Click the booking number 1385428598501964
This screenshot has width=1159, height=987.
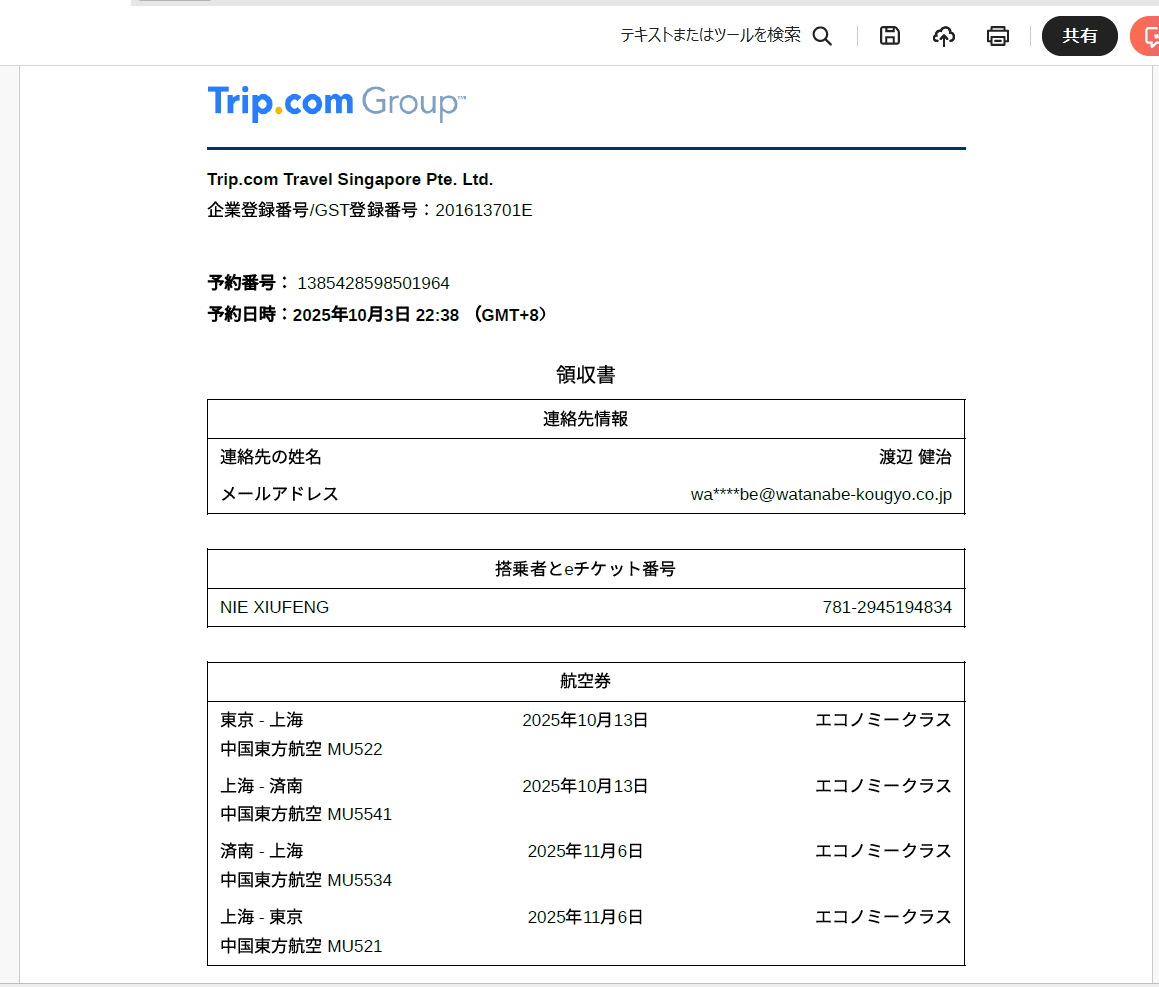pyautogui.click(x=373, y=283)
